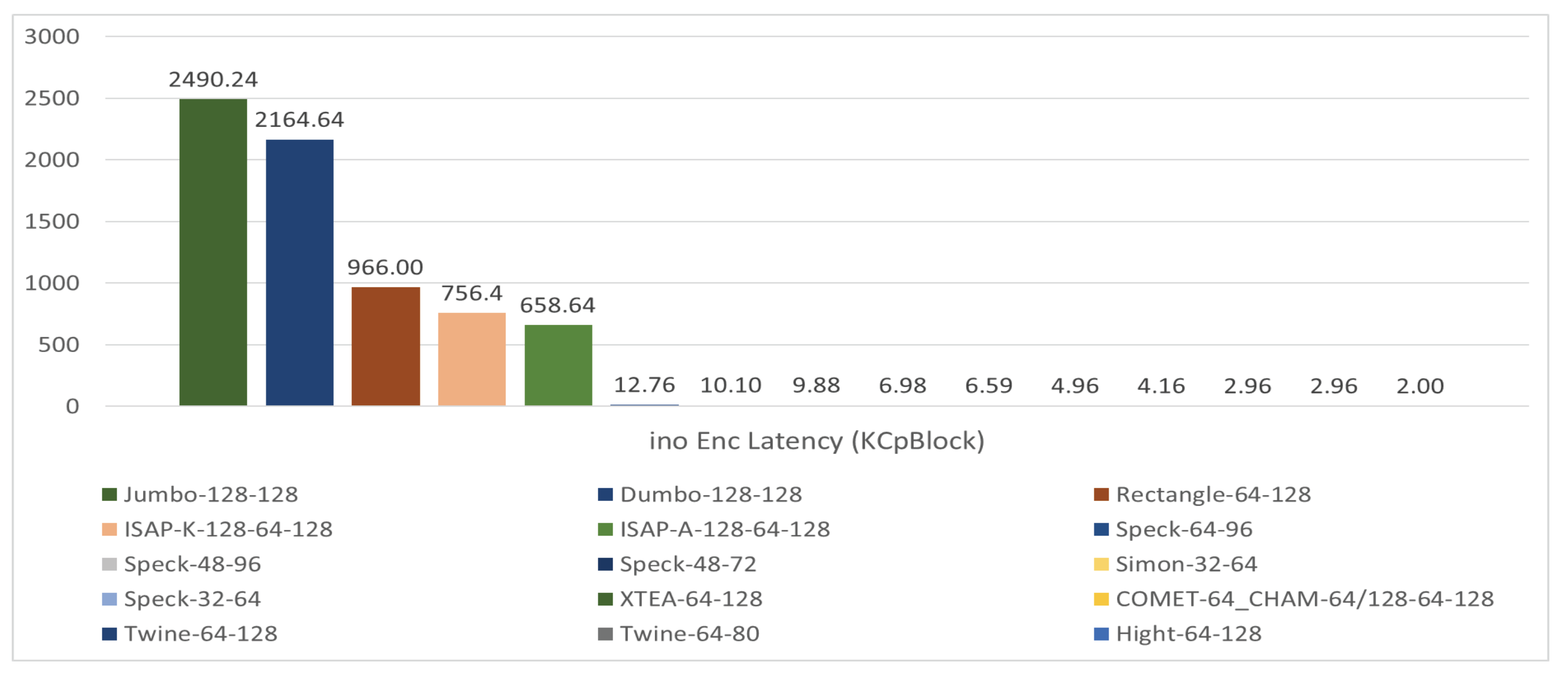1568x678 pixels.
Task: Click the 2.00 data label
Action: coord(1419,386)
